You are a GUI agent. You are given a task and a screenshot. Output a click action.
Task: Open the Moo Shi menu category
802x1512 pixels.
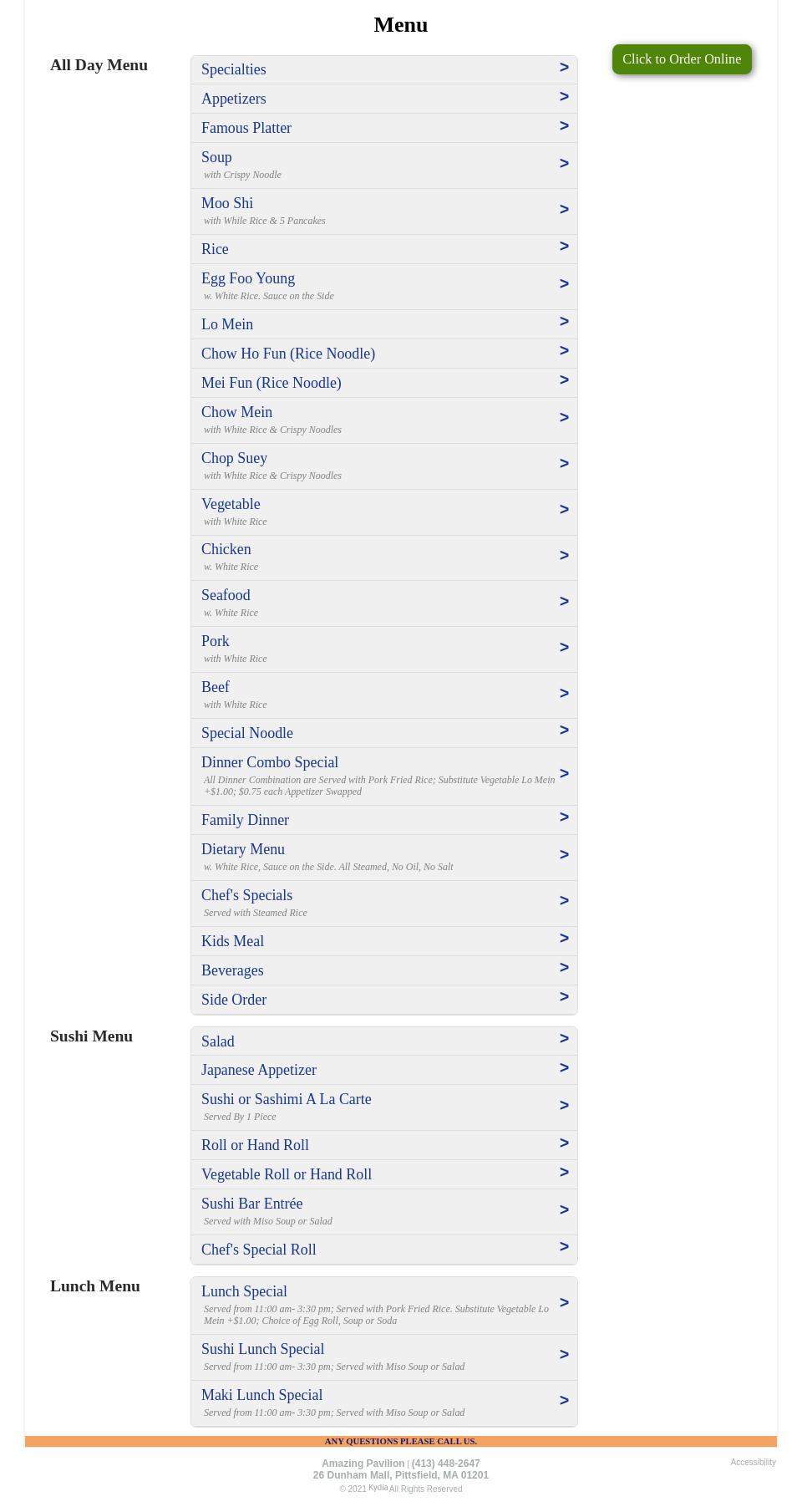(227, 203)
